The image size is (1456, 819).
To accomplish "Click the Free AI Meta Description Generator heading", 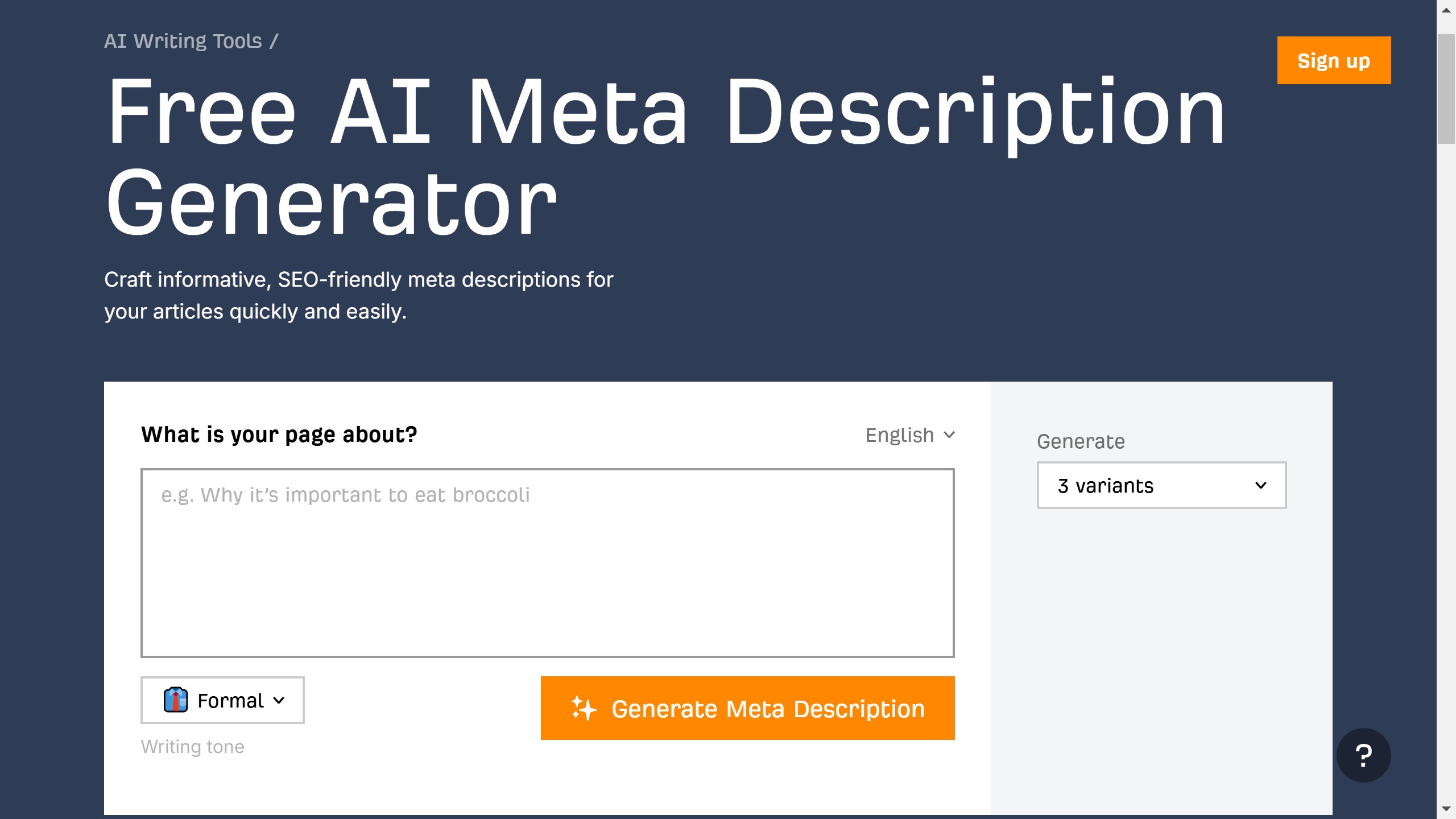I will pyautogui.click(x=665, y=156).
